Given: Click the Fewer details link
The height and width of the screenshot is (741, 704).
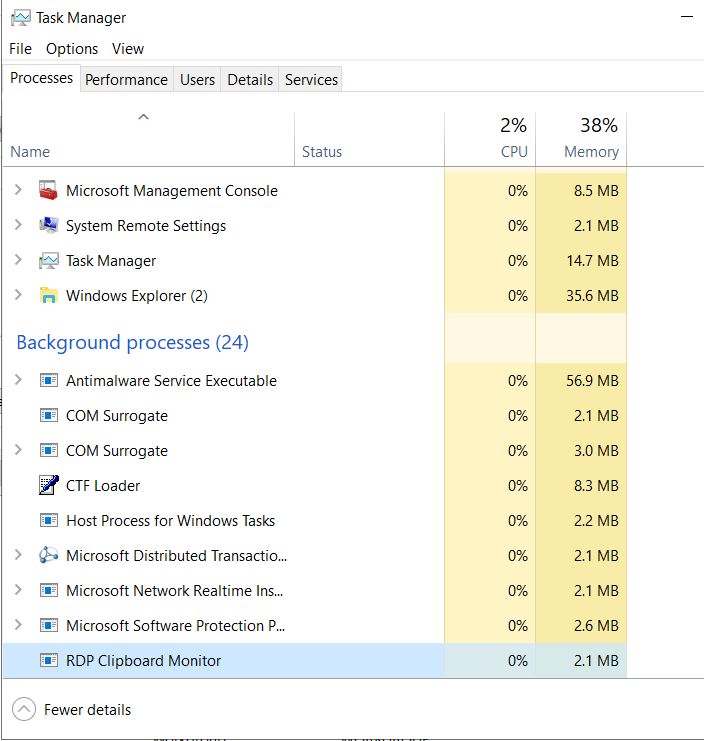Looking at the screenshot, I should [x=87, y=709].
